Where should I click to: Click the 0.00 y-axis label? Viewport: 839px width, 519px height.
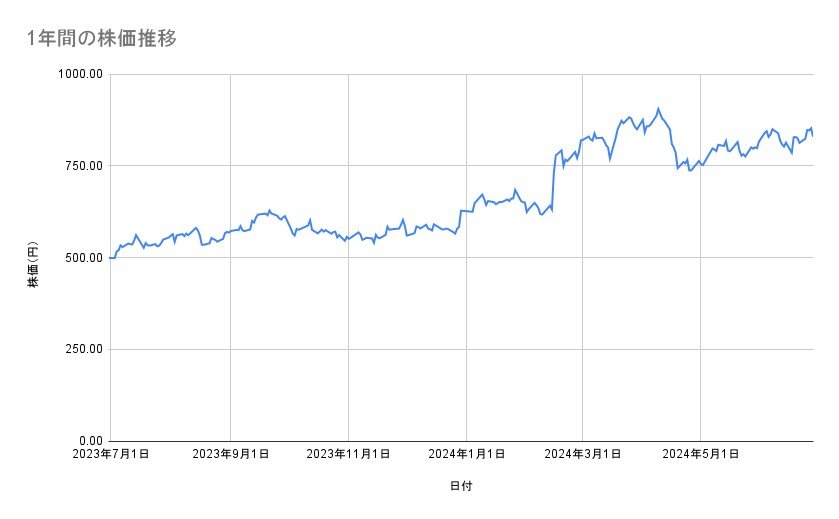89,441
